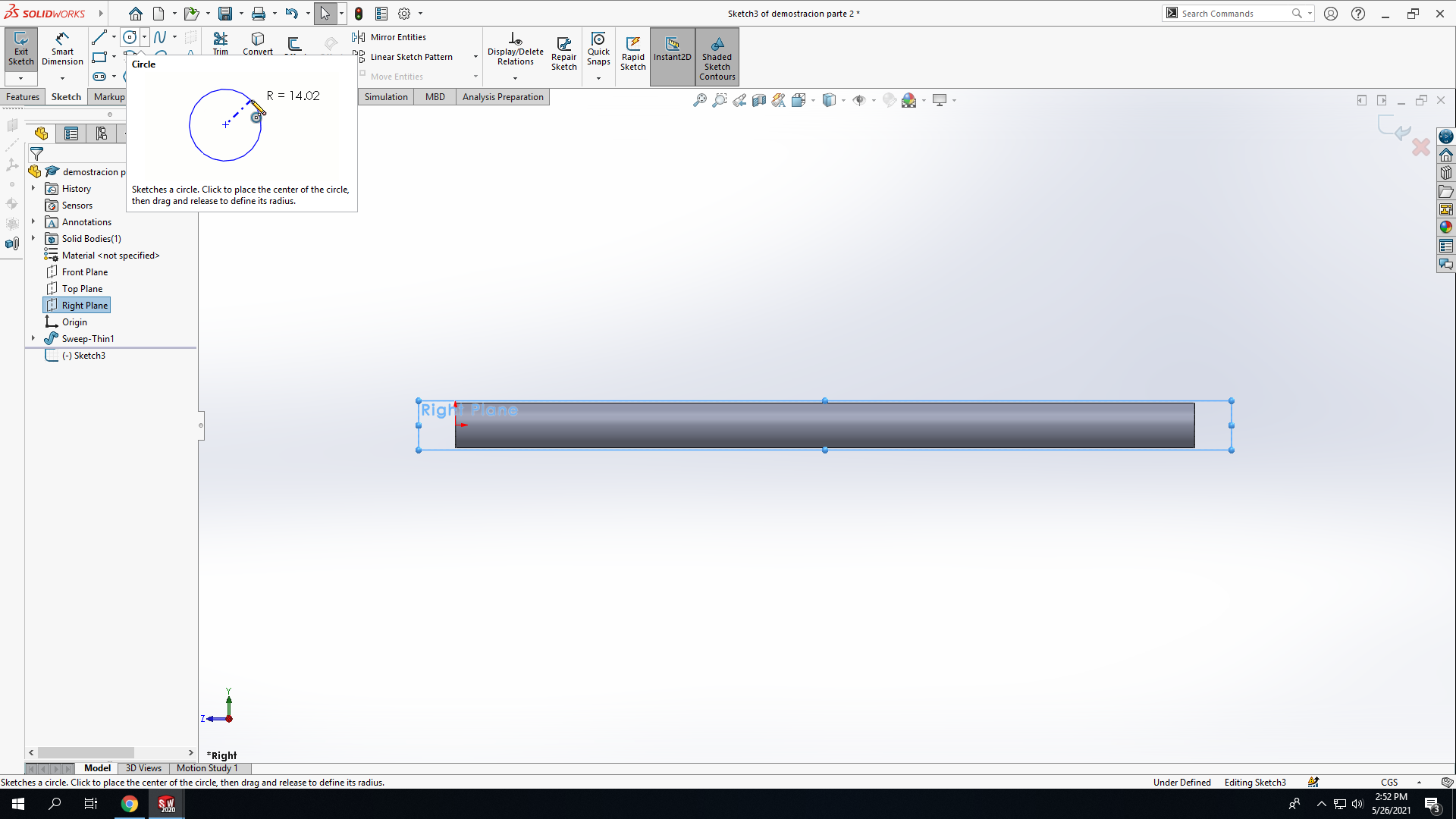Open Display Style dropdown arrow
1456x819 pixels.
(x=843, y=100)
